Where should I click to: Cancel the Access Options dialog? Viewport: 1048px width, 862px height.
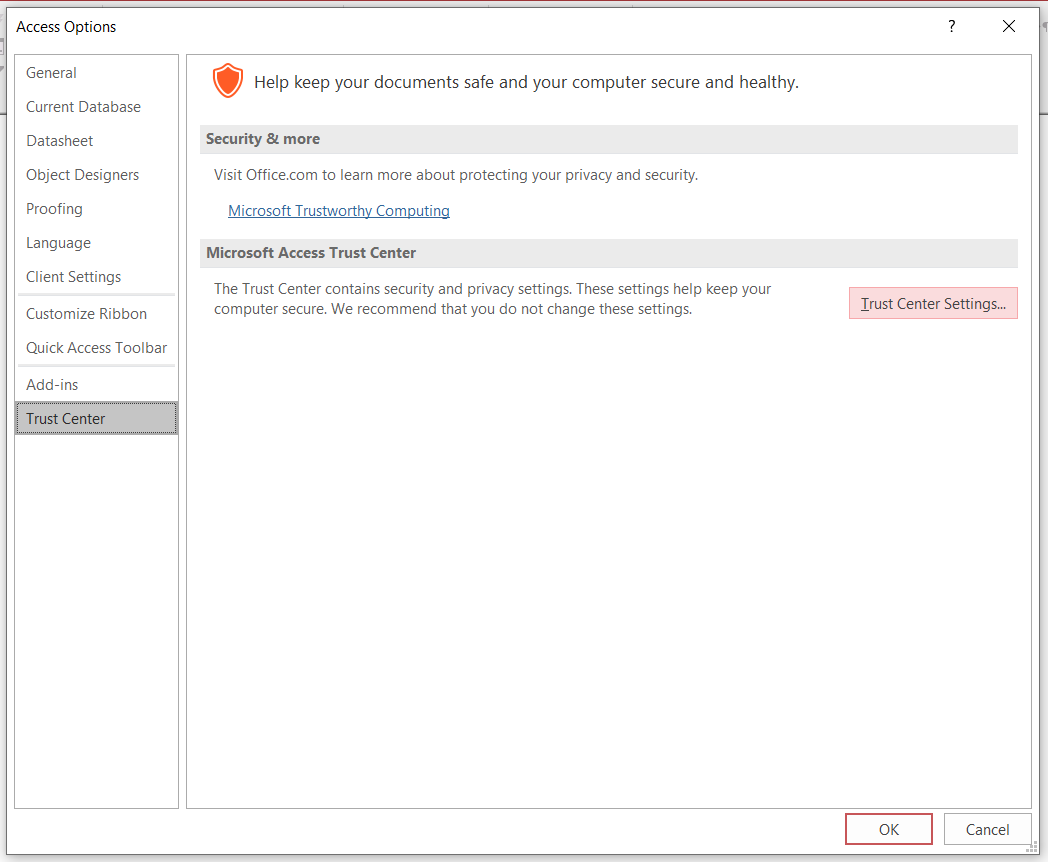coord(987,829)
